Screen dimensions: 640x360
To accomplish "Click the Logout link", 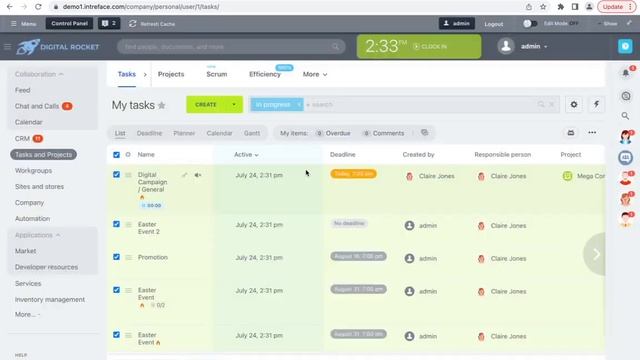I will (x=493, y=24).
